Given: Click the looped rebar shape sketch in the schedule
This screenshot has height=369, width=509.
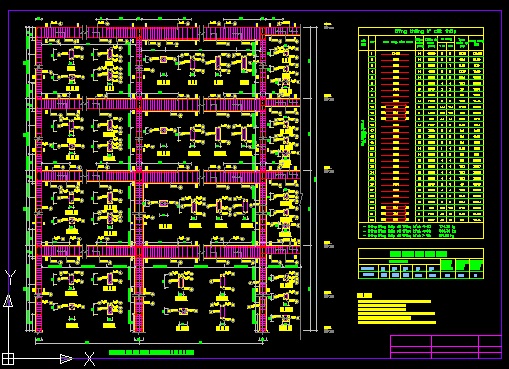Looking at the screenshot, I should [x=396, y=112].
